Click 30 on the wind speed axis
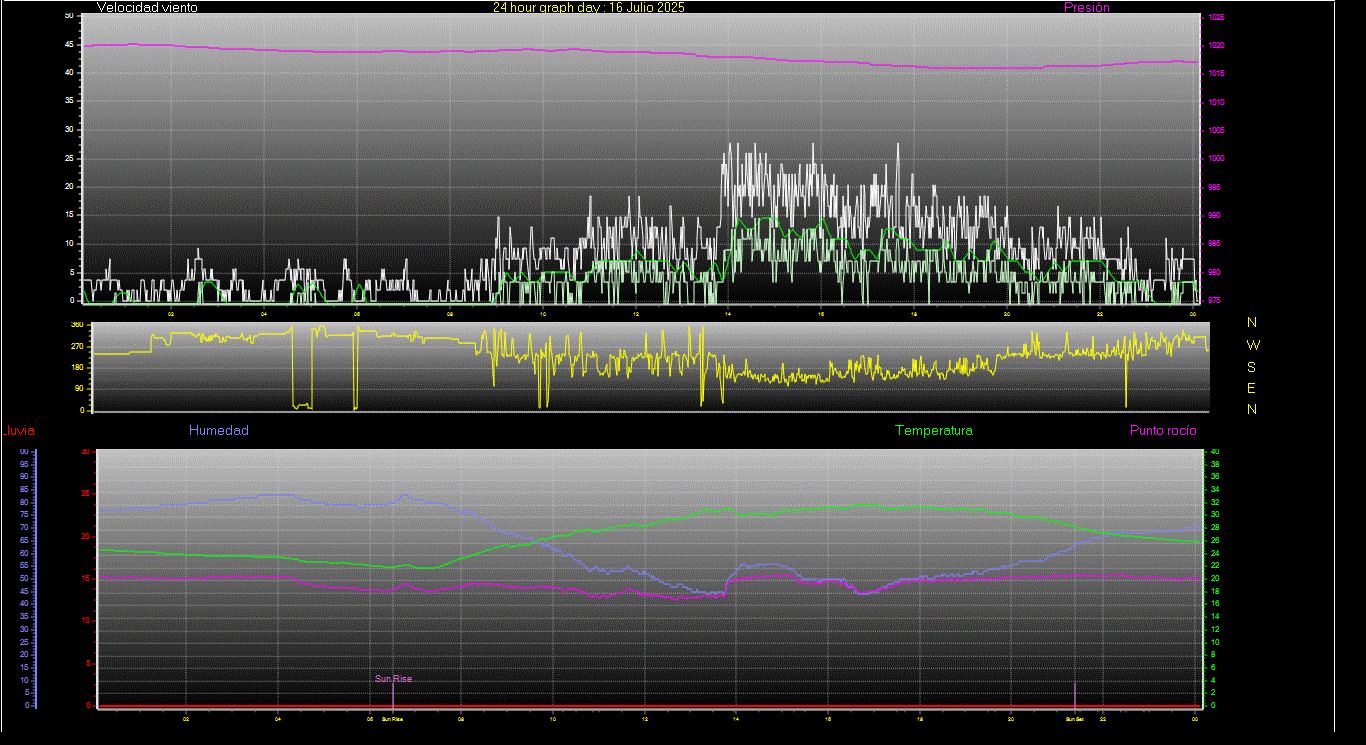Viewport: 1366px width, 745px height. 68,129
